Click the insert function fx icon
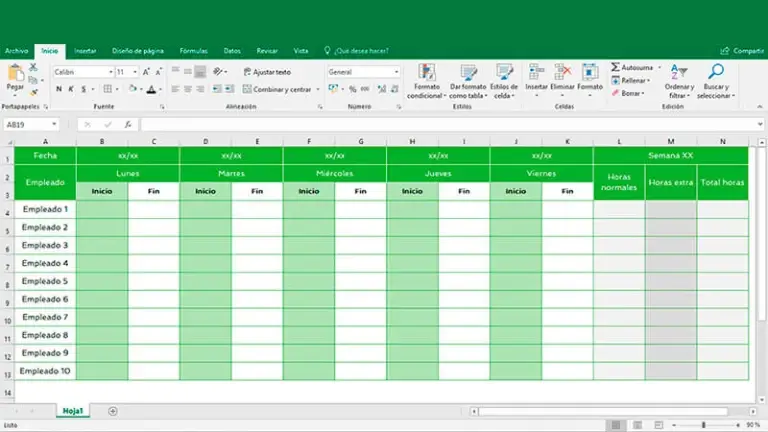The width and height of the screenshot is (768, 432). tap(128, 124)
